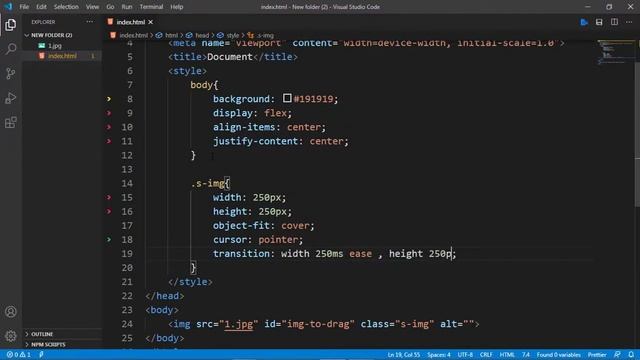Open the Accounts menu icon

tap(11, 312)
